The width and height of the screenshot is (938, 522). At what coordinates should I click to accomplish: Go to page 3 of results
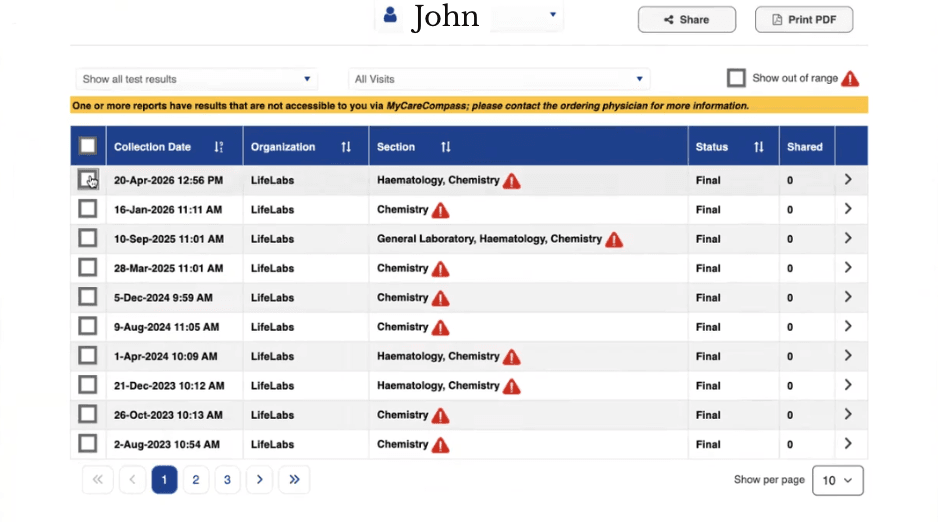pos(227,480)
